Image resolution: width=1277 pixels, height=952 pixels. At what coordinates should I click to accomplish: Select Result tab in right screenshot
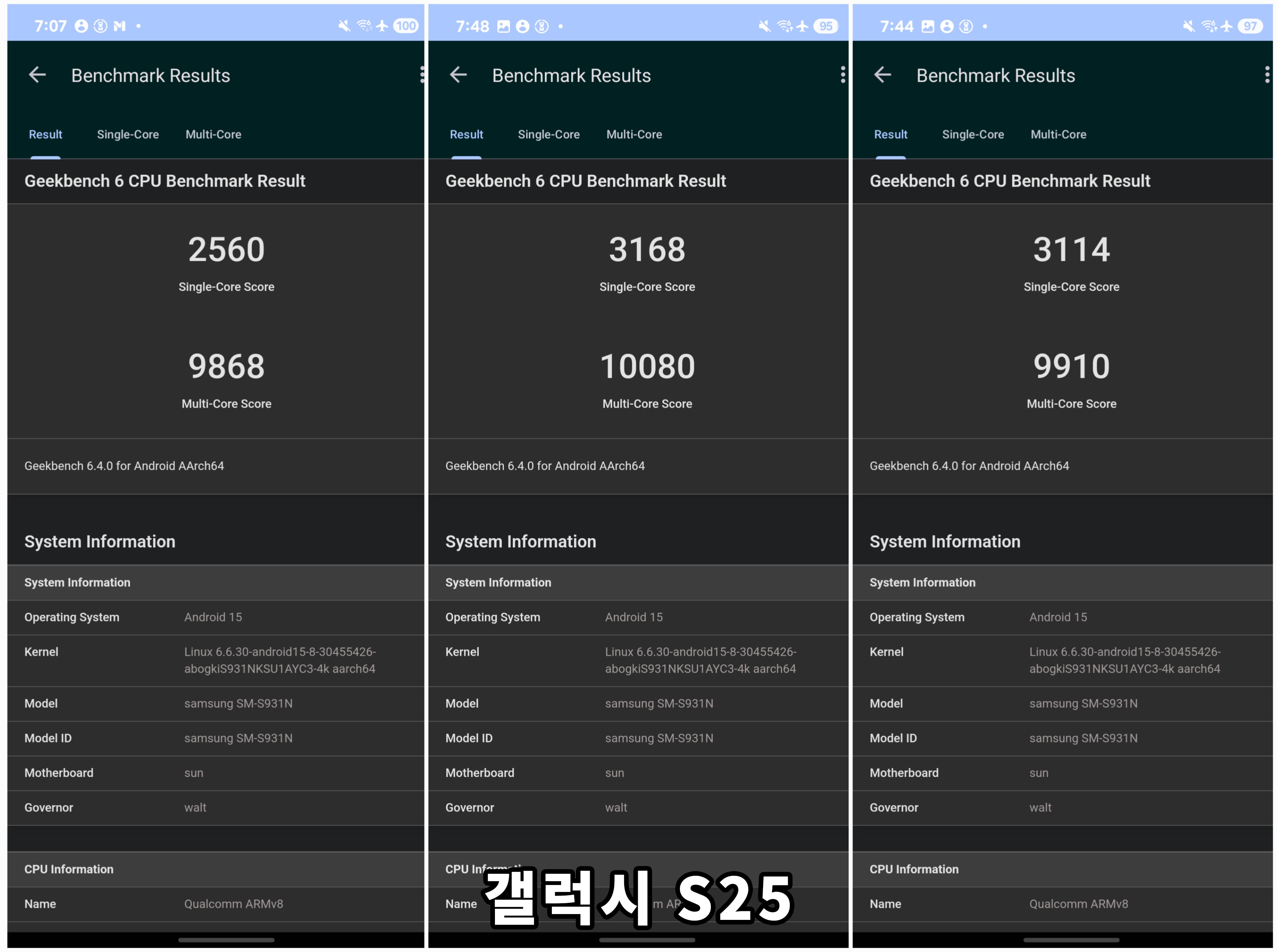[890, 134]
